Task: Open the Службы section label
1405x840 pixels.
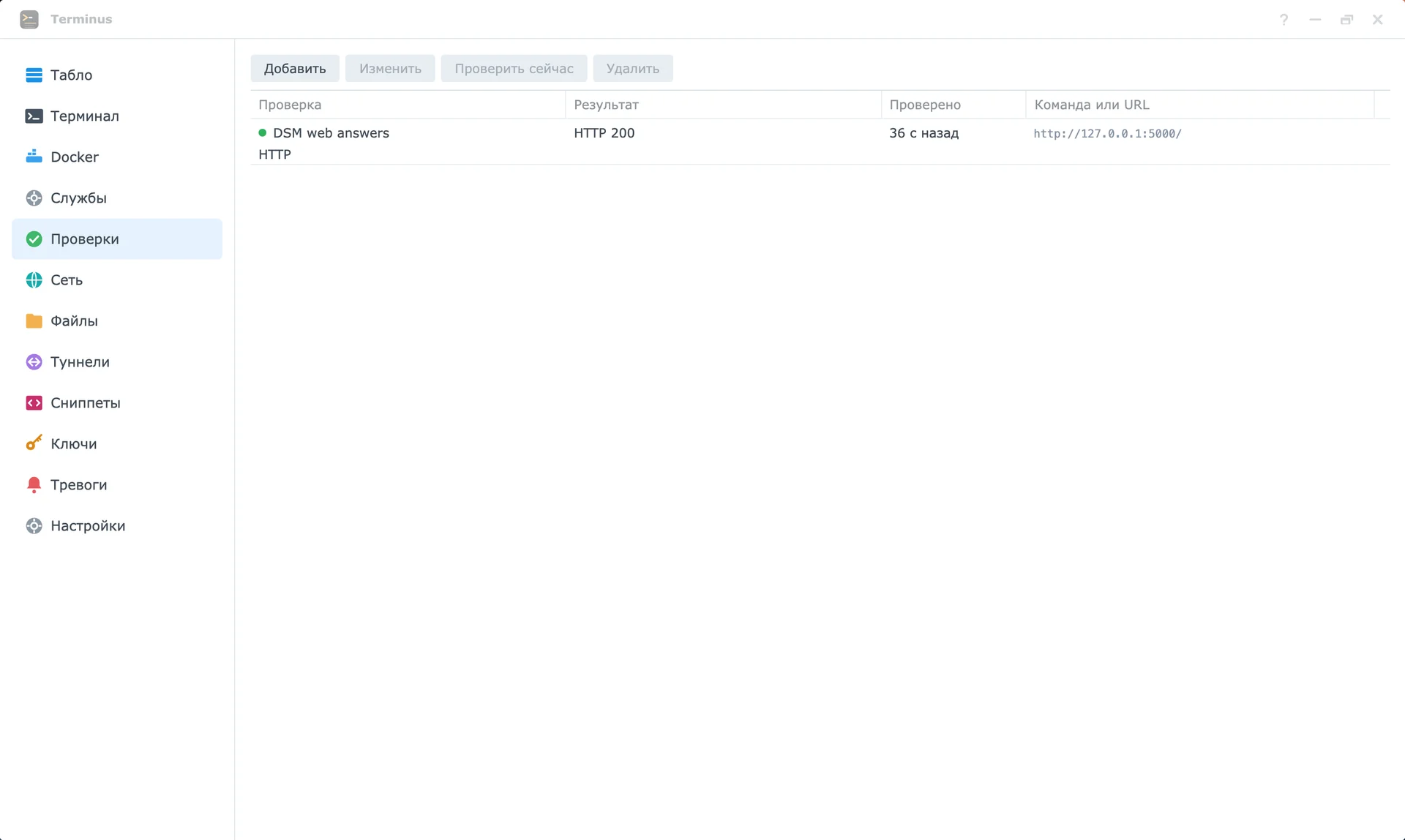Action: pyautogui.click(x=78, y=198)
